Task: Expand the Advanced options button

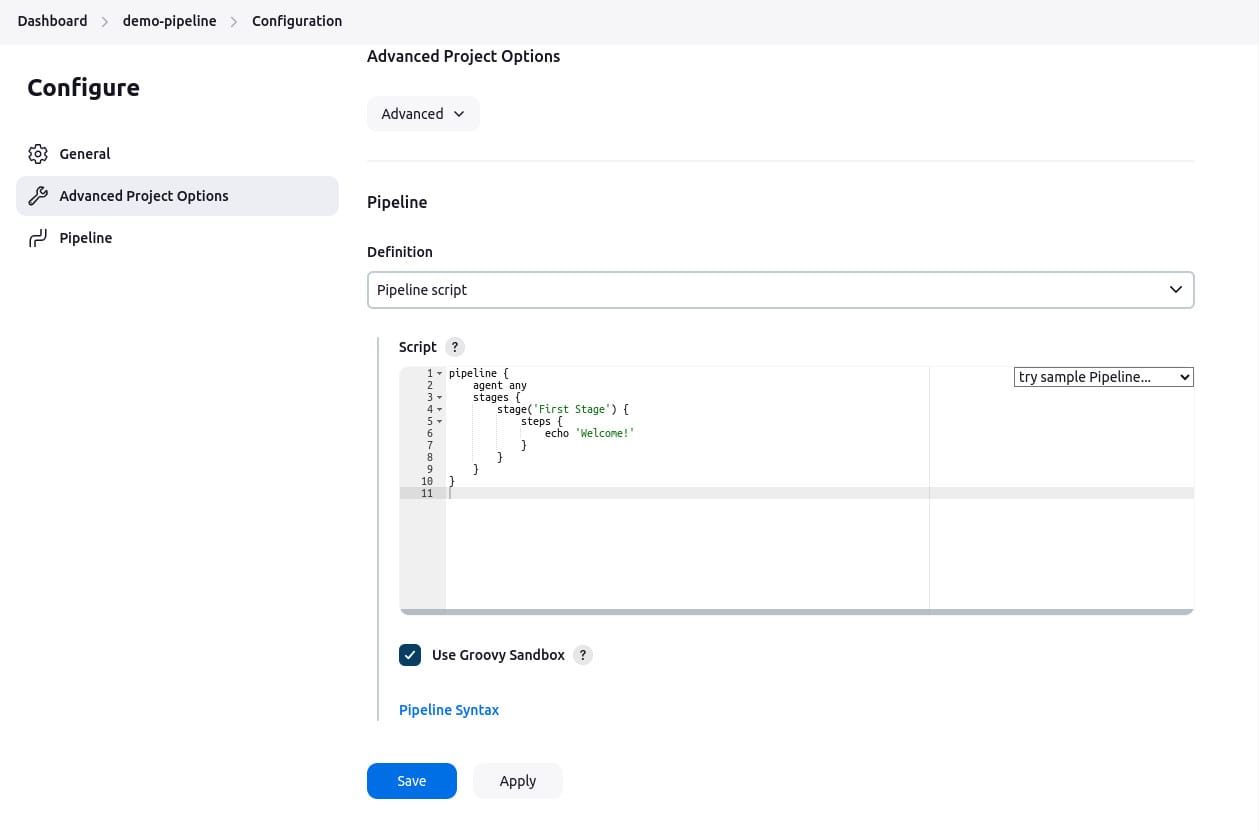Action: [x=423, y=114]
